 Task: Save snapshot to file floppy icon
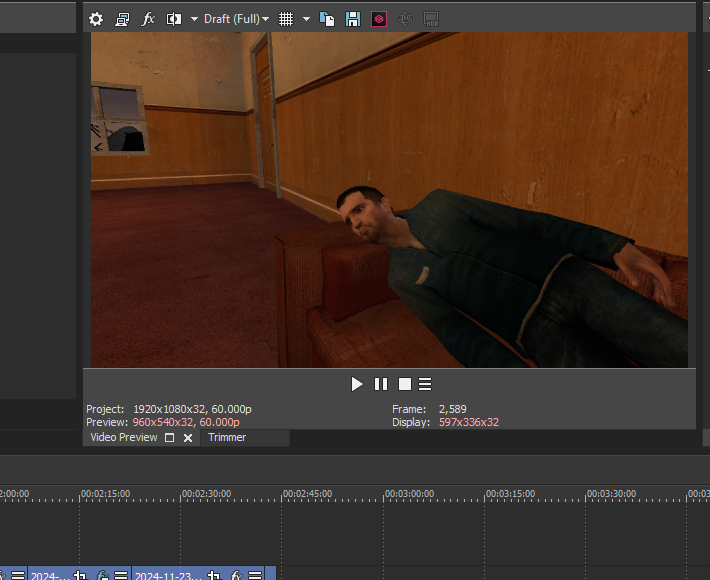click(x=353, y=19)
